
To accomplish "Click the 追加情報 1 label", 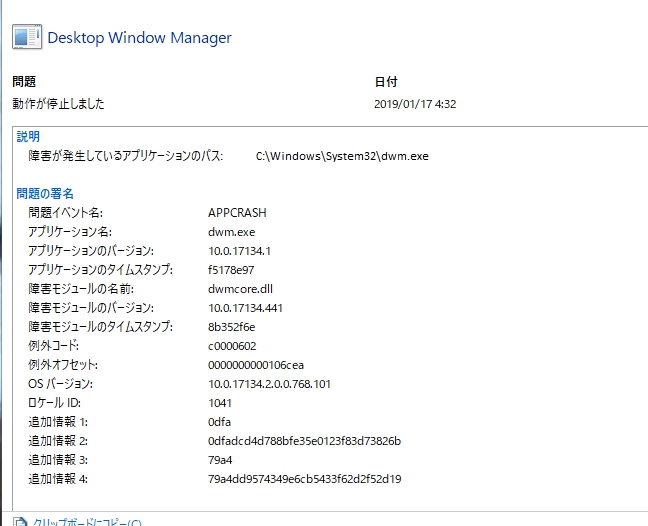I will click(x=58, y=421).
